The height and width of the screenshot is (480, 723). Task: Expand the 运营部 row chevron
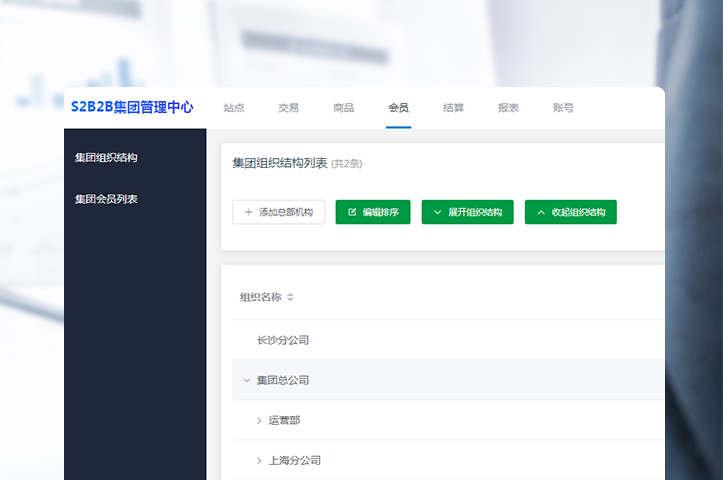[259, 421]
